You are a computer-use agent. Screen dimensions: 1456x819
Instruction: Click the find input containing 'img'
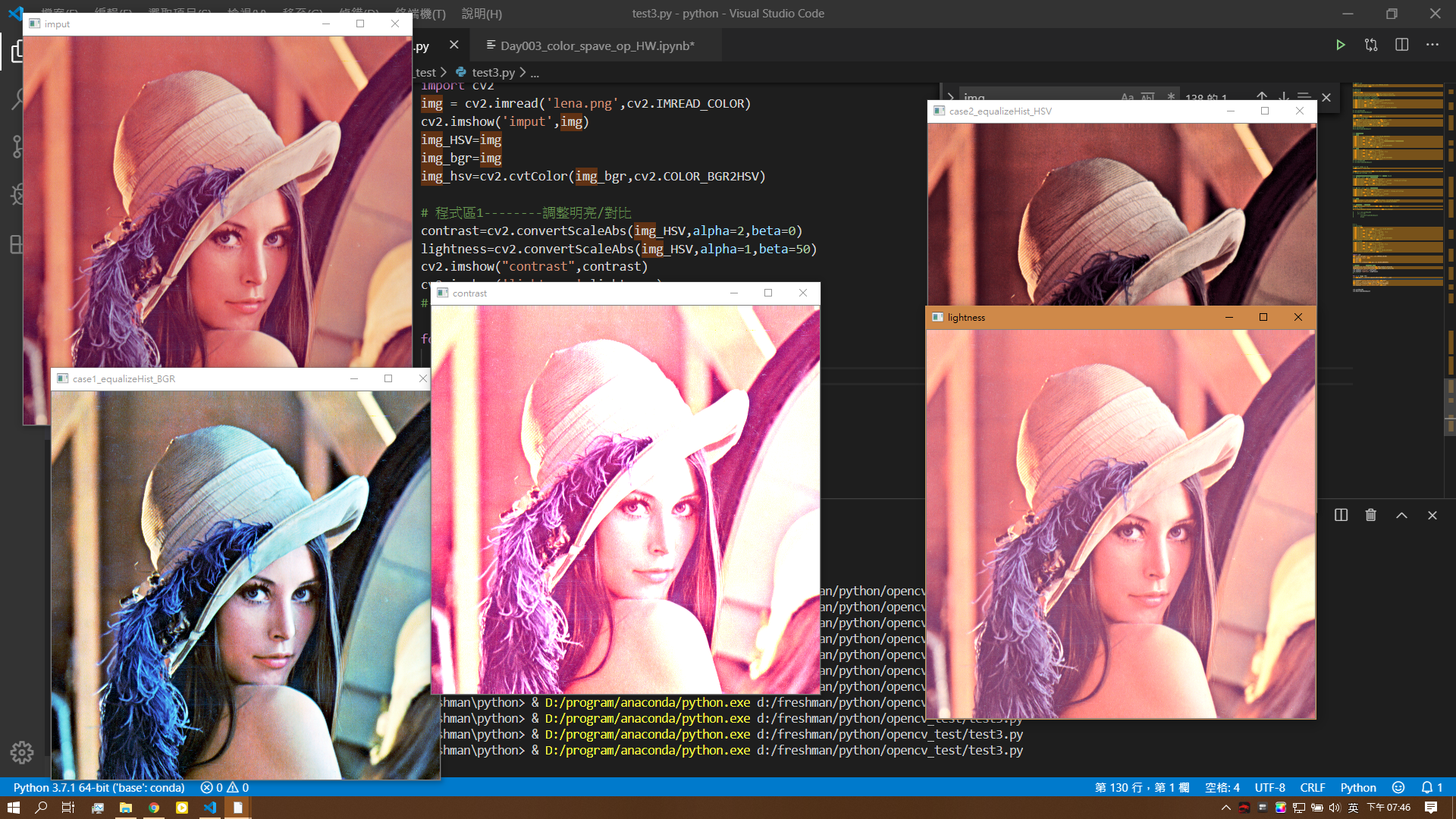point(1039,97)
